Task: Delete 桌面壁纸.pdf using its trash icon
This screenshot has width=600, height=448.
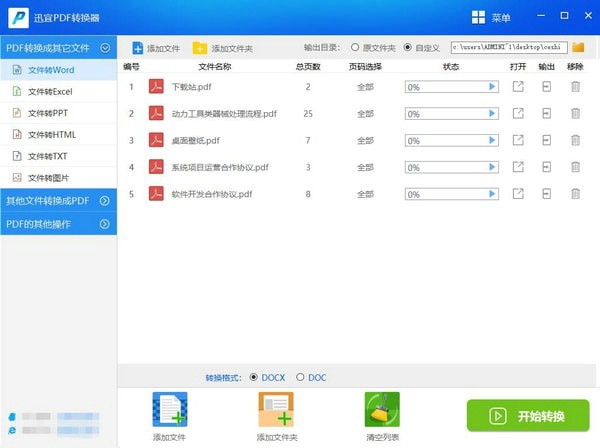Action: coord(575,140)
